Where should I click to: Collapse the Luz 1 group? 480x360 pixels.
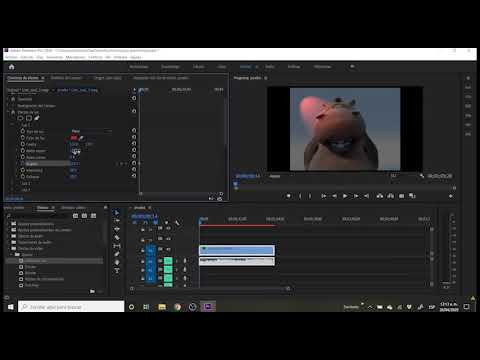[x=12, y=125]
